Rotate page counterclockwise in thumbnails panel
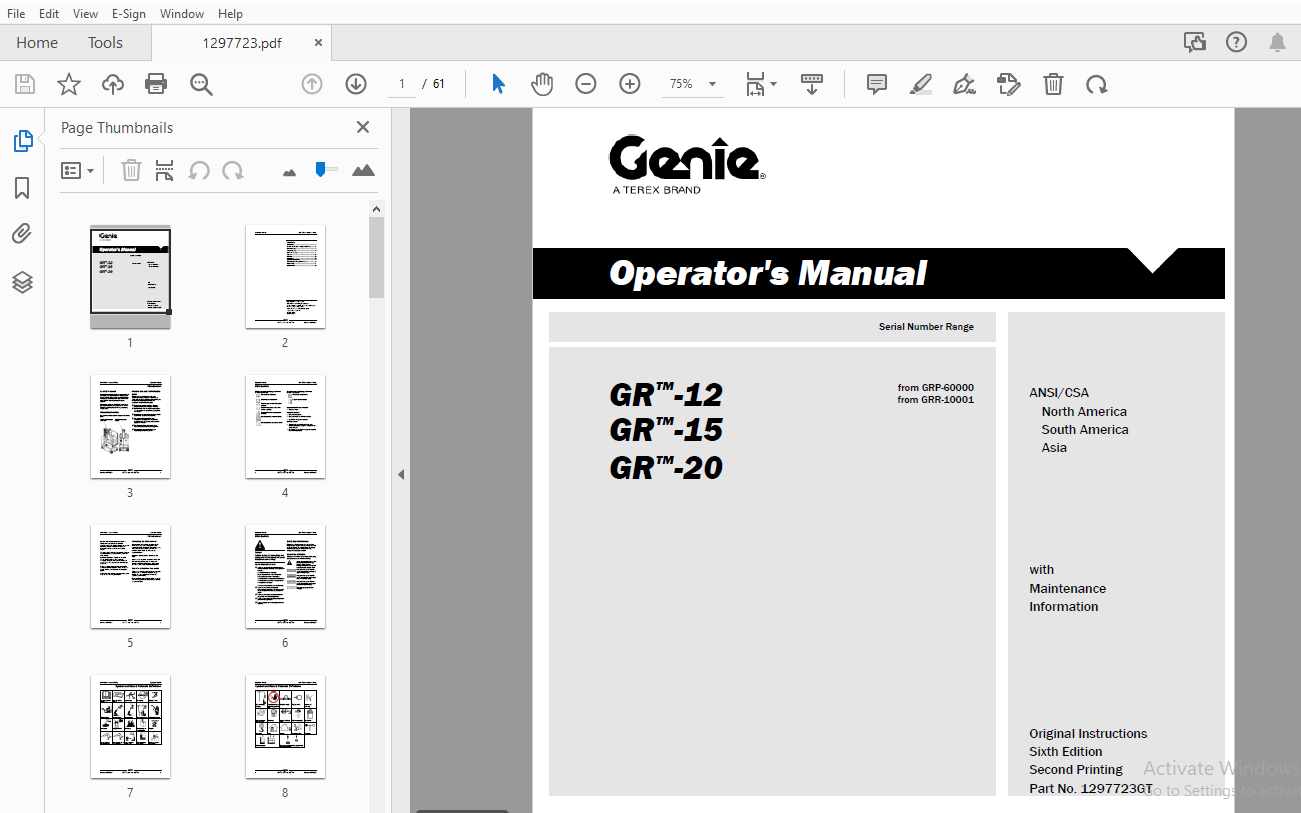The image size is (1301, 813). click(x=199, y=170)
